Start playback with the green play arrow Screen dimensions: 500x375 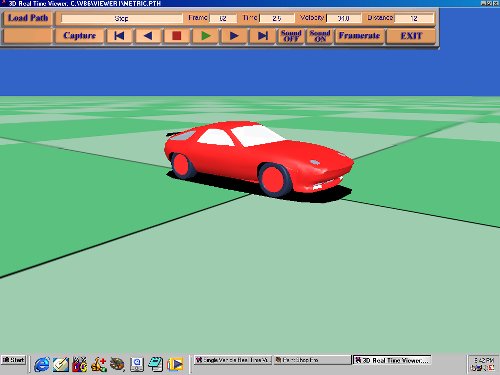click(205, 36)
